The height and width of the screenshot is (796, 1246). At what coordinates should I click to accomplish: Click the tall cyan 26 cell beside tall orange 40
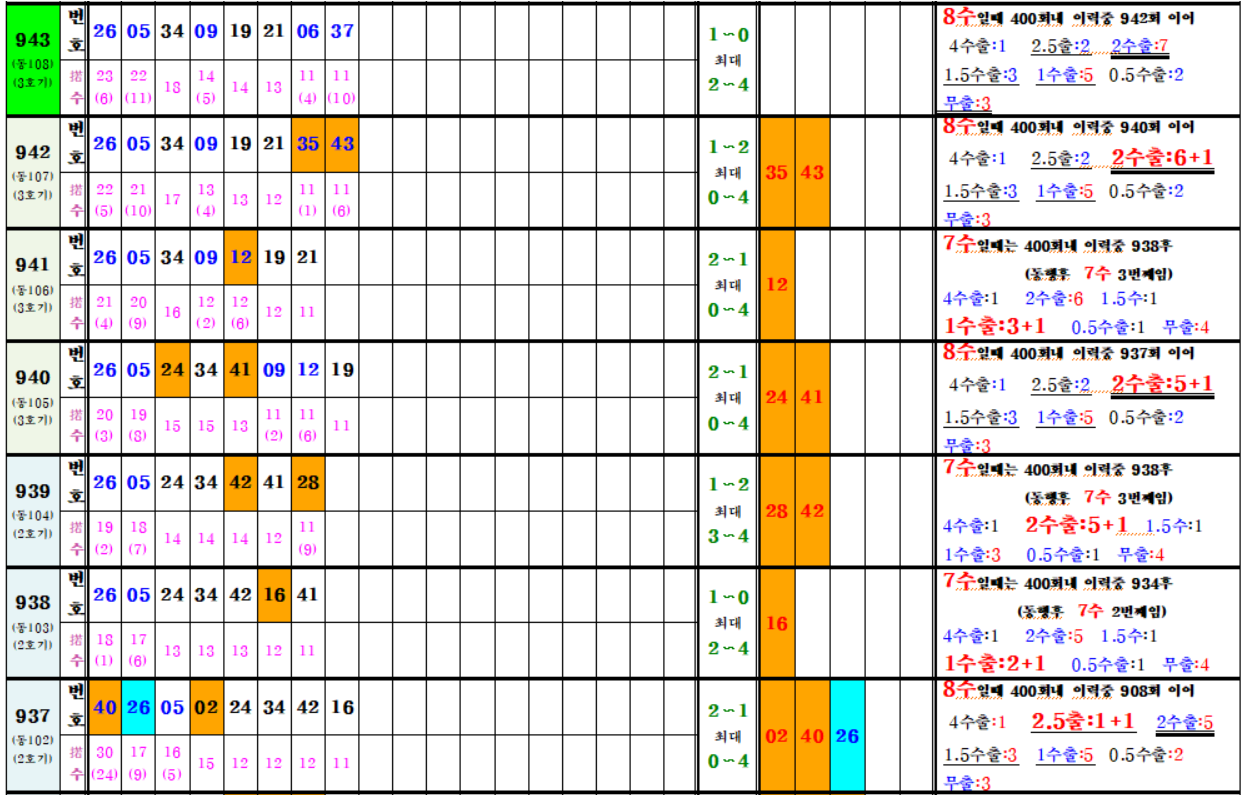pyautogui.click(x=847, y=736)
